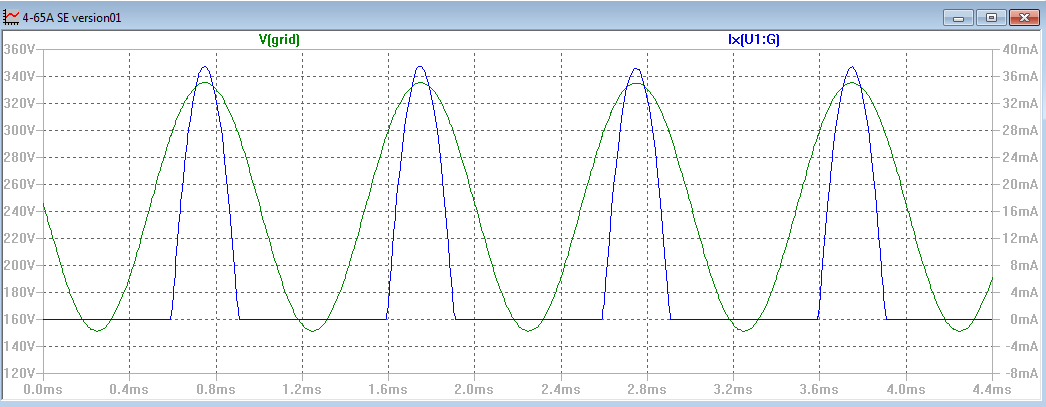Screen dimensions: 1046x407
Task: Click the -4mA right axis label
Action: click(x=1021, y=346)
